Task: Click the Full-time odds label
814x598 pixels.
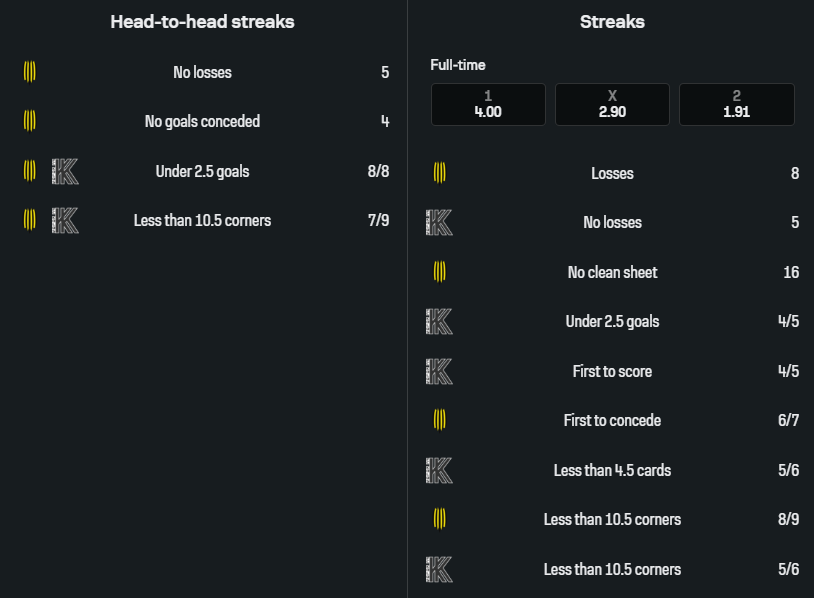Action: 458,65
